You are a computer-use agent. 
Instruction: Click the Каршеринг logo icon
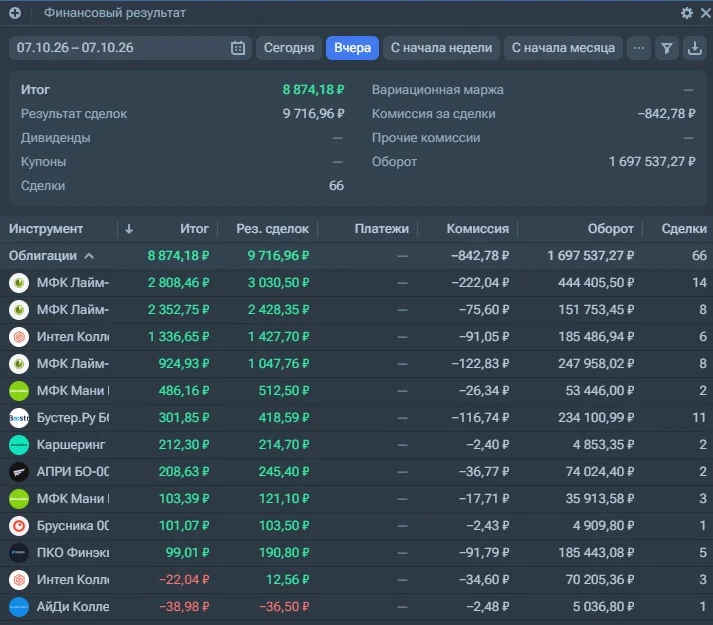19,445
